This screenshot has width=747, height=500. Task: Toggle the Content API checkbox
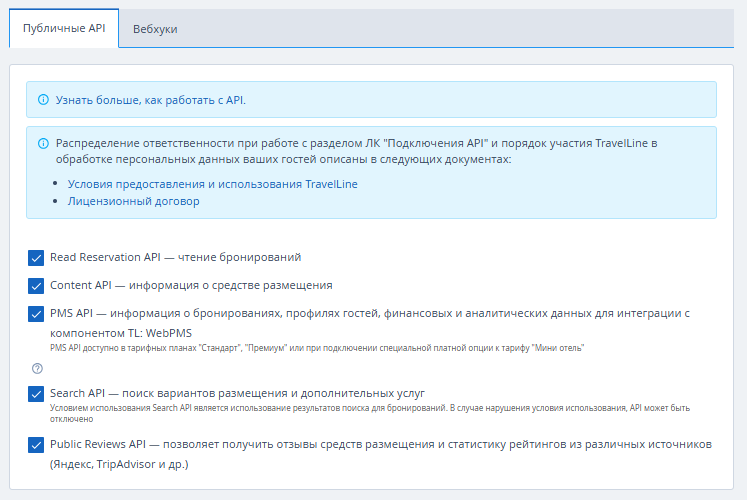[36, 285]
